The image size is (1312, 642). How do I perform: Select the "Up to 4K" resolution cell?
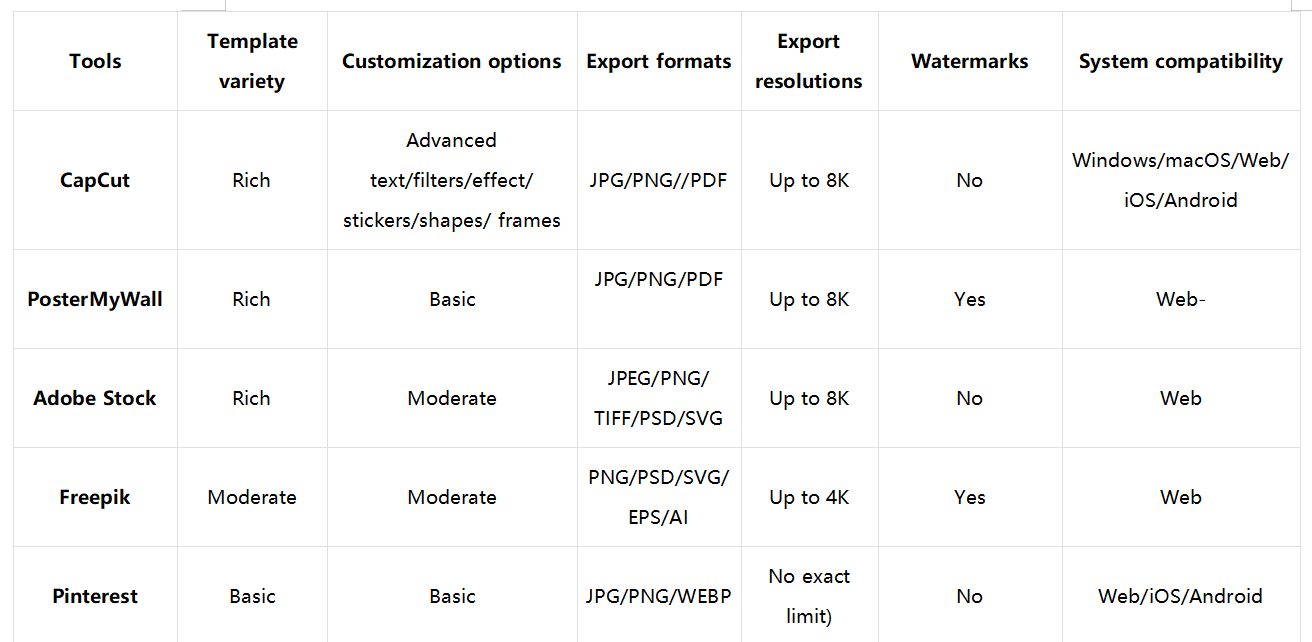point(808,497)
